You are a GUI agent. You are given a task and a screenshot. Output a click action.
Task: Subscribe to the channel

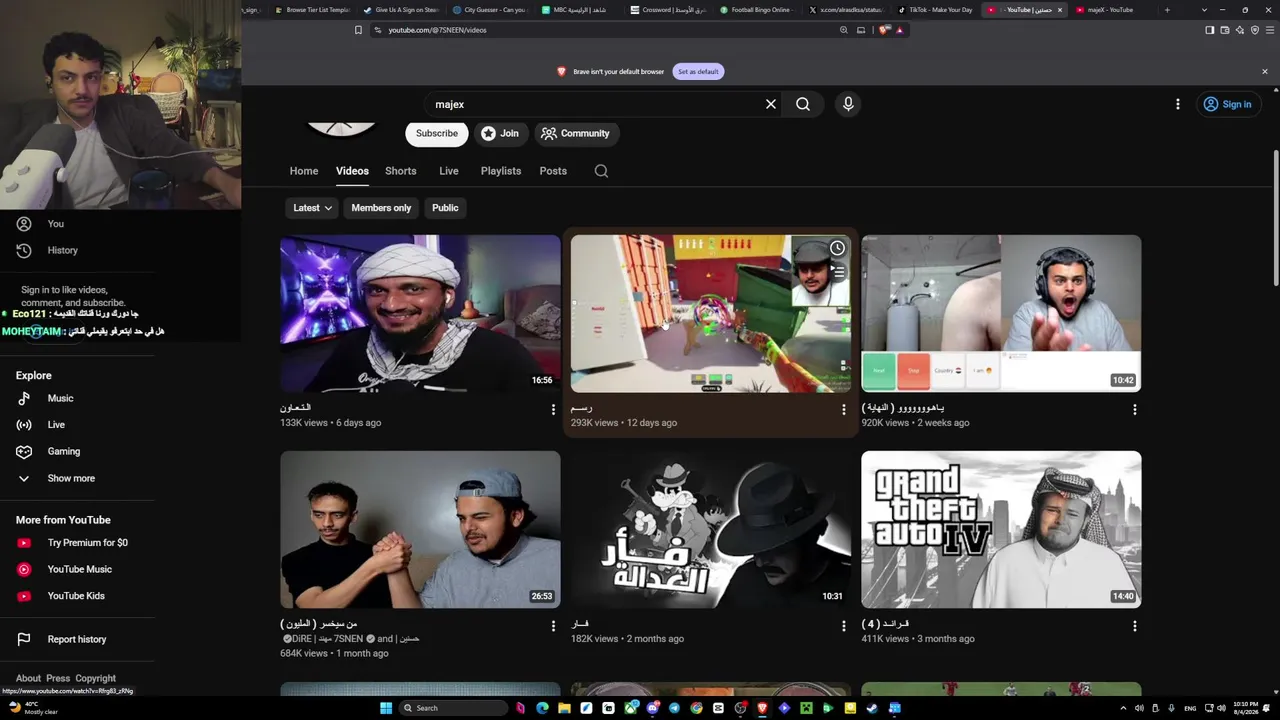click(437, 133)
